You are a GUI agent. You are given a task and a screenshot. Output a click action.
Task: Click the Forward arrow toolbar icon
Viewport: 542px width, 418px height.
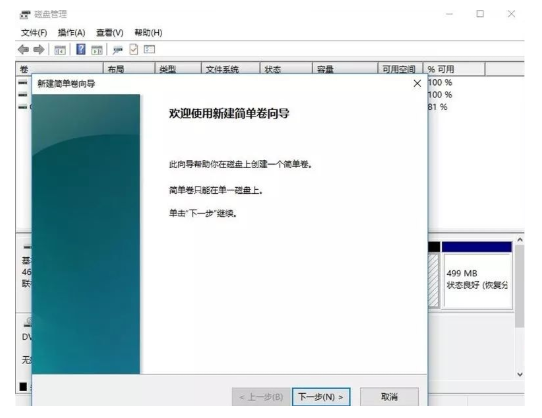pyautogui.click(x=39, y=50)
